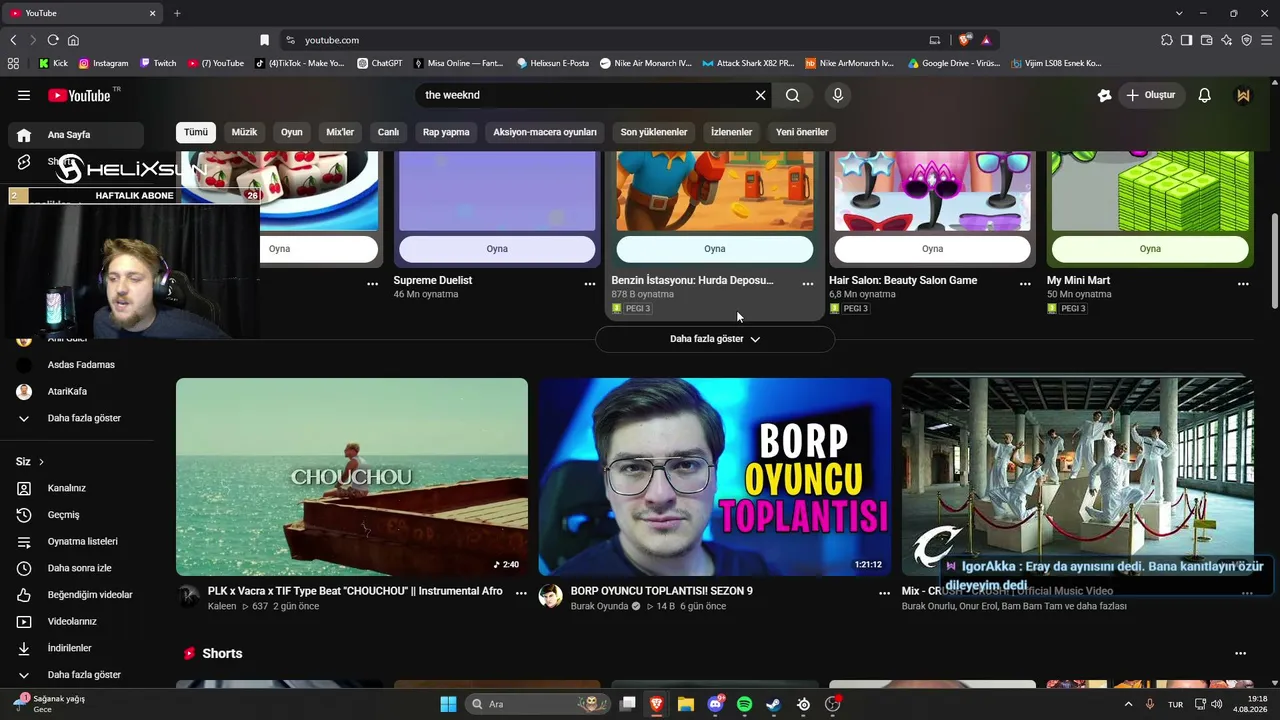Open Geçmiş history in the sidebar

point(76,515)
